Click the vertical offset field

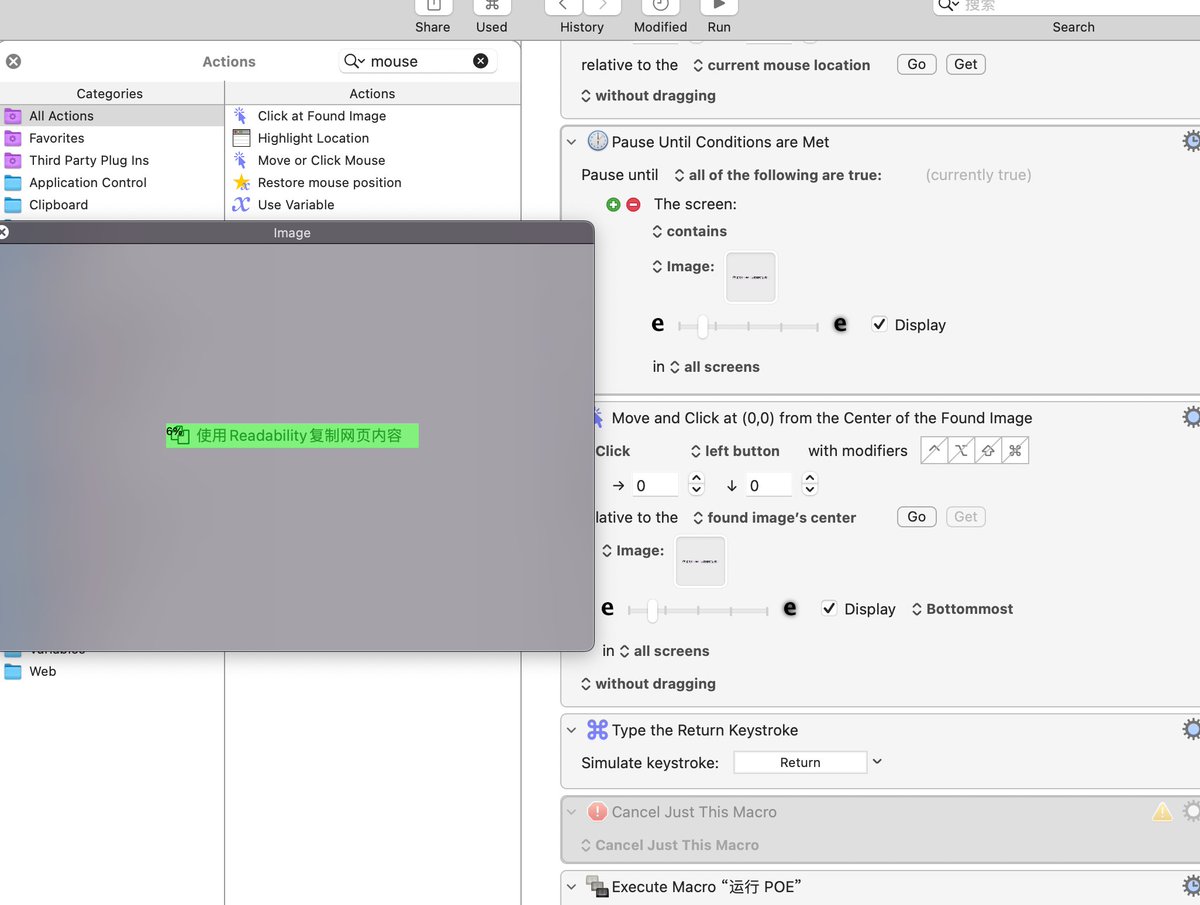[x=768, y=485]
